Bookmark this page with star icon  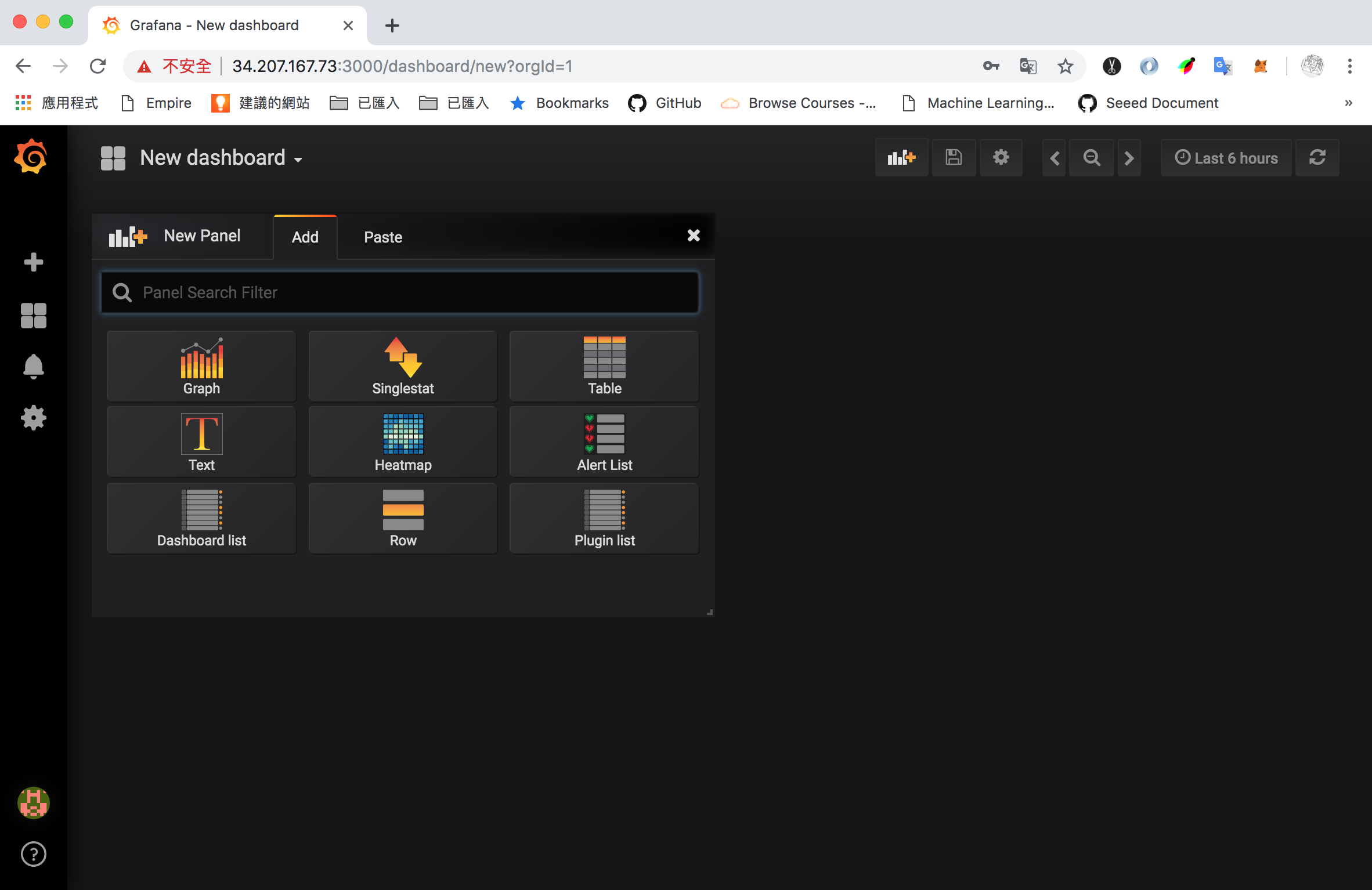(1065, 66)
